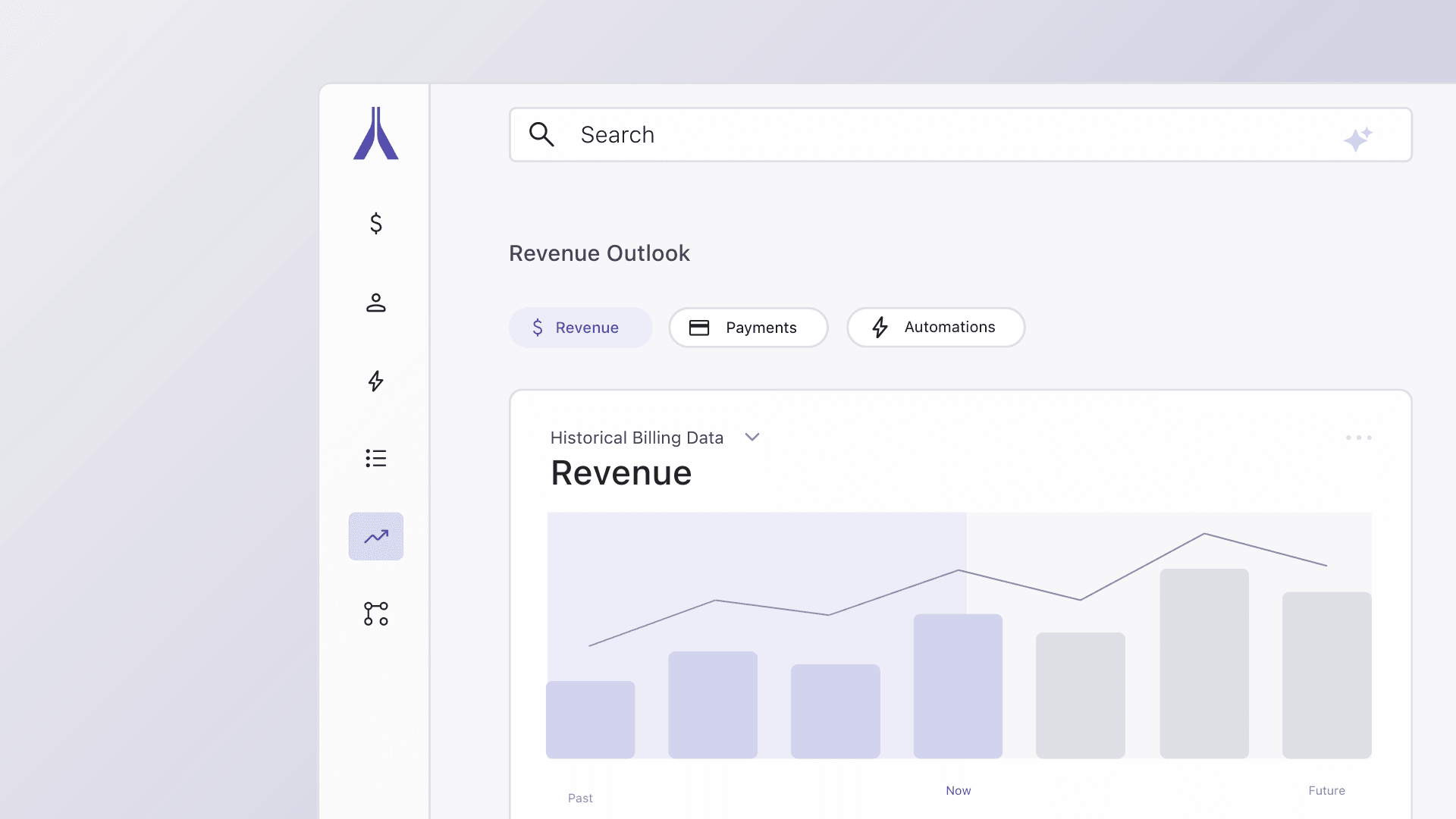Open the dollar sign billing sidebar icon
The image size is (1456, 819).
[375, 223]
